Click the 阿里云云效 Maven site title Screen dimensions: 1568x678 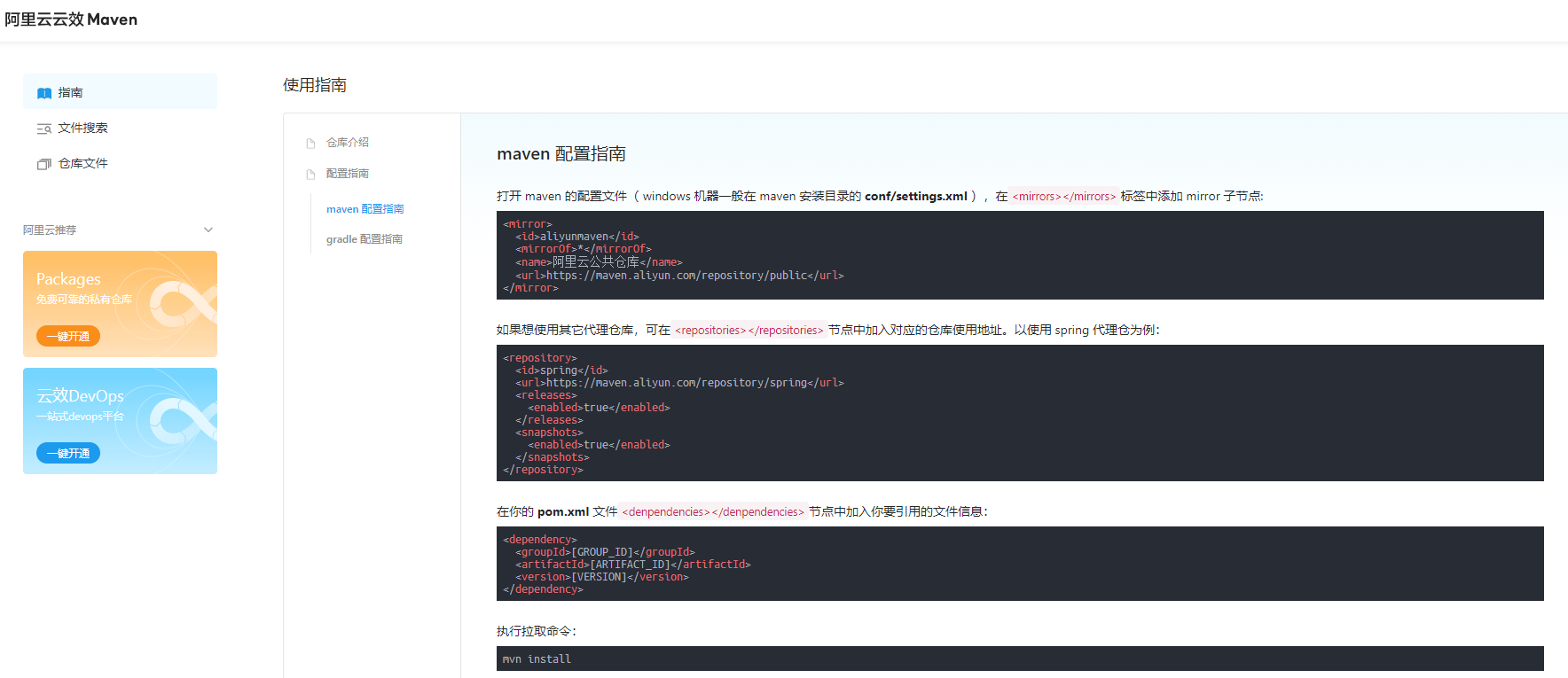[x=71, y=19]
